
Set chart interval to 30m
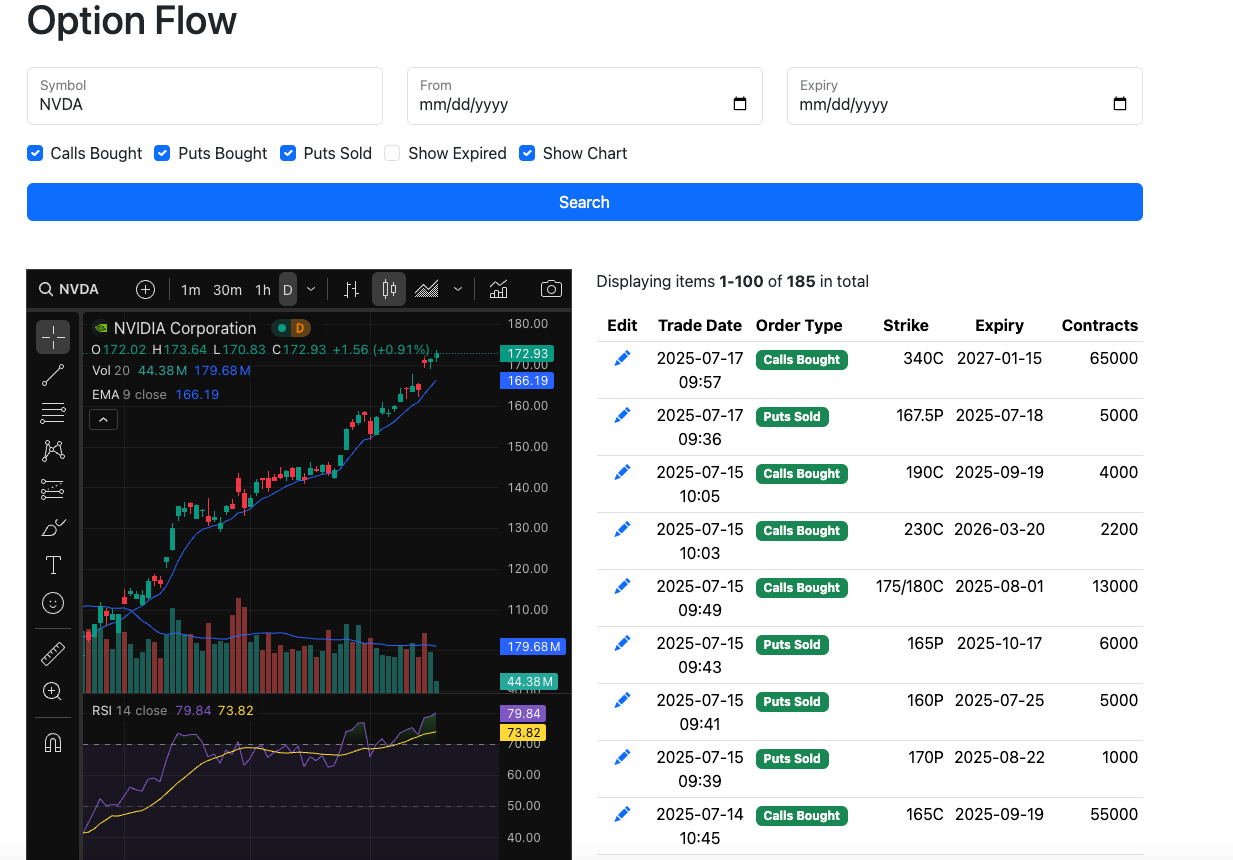point(227,290)
